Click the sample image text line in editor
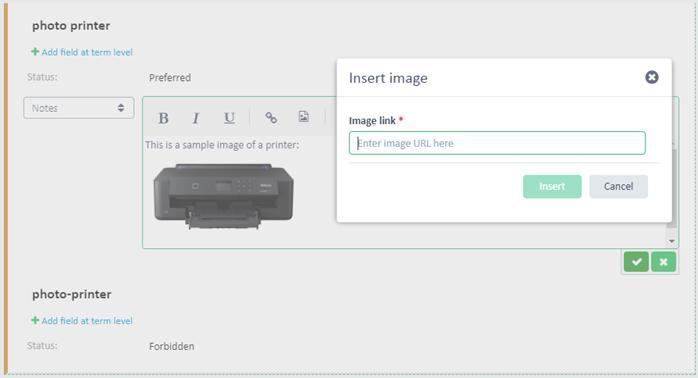This screenshot has width=698, height=378. (222, 145)
